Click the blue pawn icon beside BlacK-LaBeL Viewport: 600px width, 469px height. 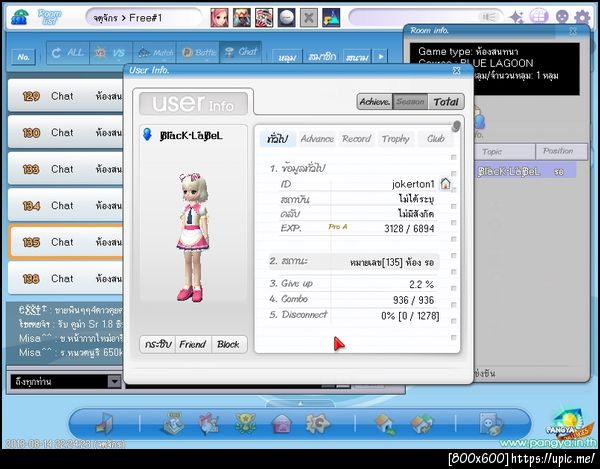coord(147,135)
